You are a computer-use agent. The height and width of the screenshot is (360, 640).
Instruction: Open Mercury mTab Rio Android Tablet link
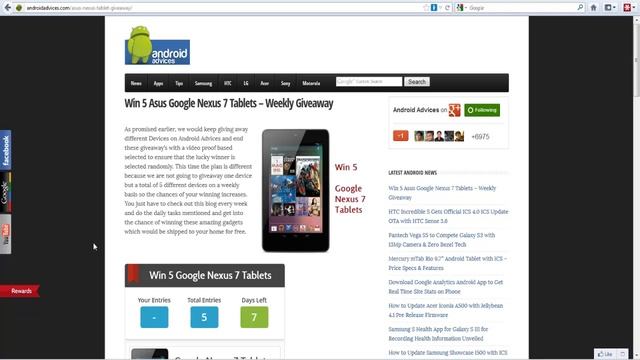click(447, 263)
